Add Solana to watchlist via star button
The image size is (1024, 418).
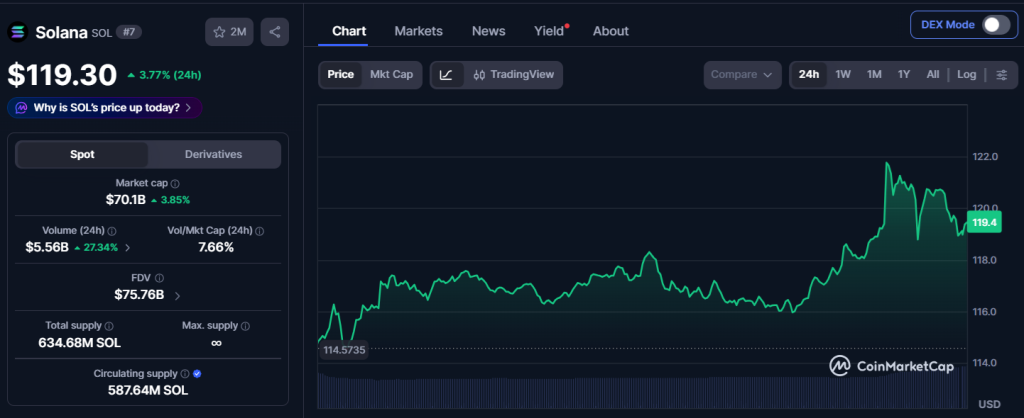pyautogui.click(x=229, y=32)
